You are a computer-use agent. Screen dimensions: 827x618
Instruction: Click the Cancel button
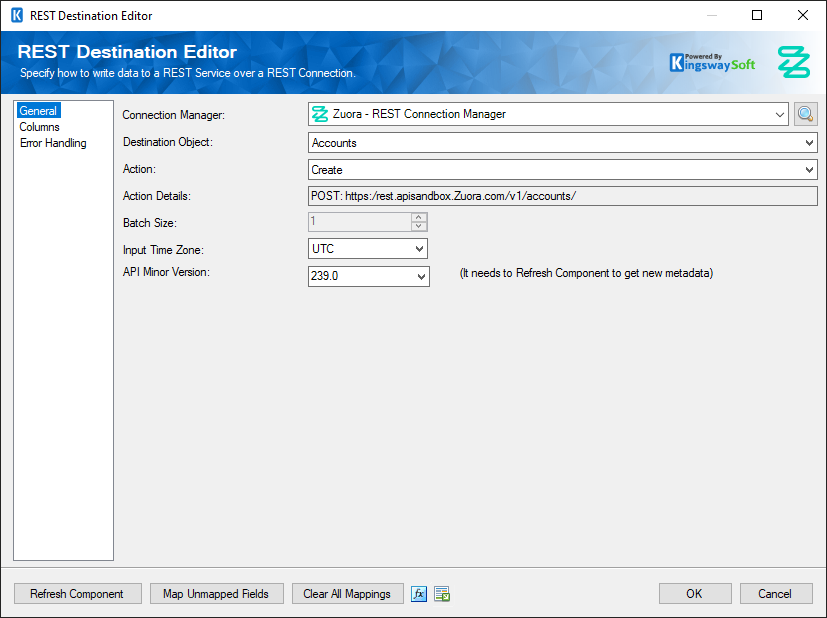[x=775, y=594]
